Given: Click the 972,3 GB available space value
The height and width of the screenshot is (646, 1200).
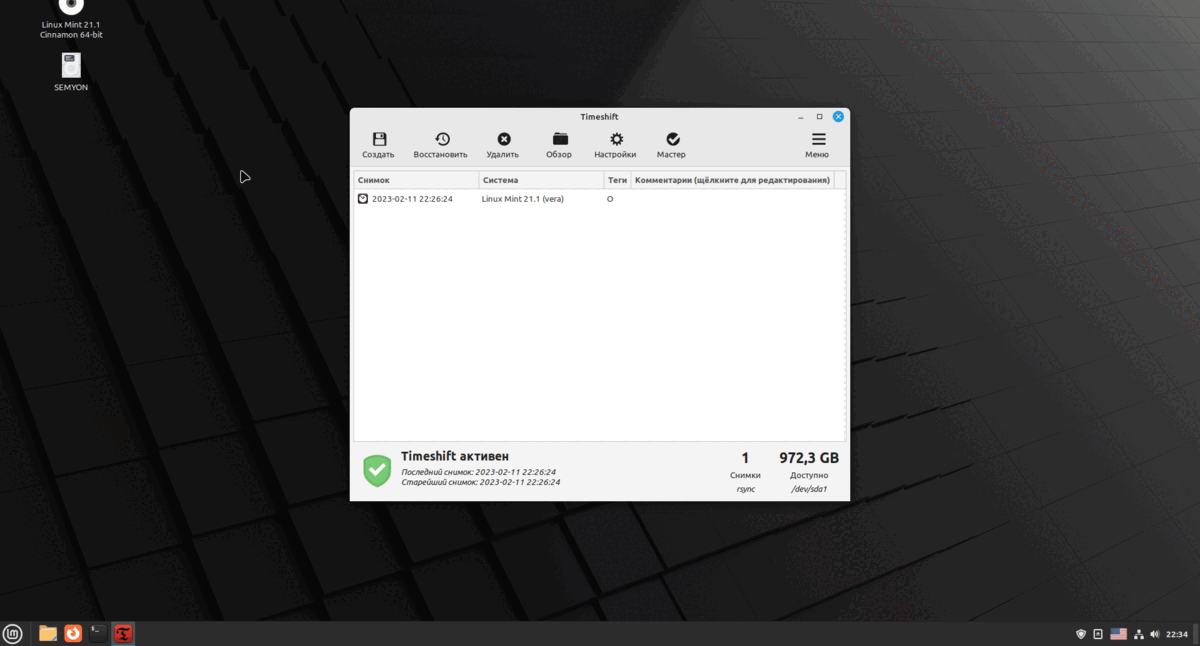Looking at the screenshot, I should [x=809, y=458].
